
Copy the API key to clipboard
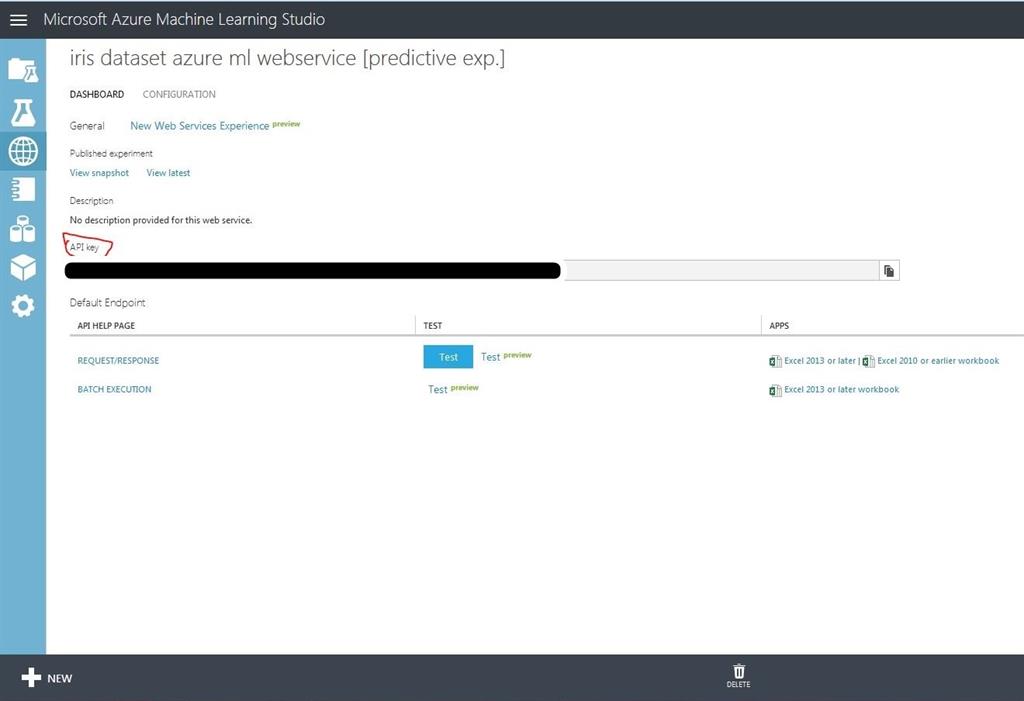tap(889, 270)
